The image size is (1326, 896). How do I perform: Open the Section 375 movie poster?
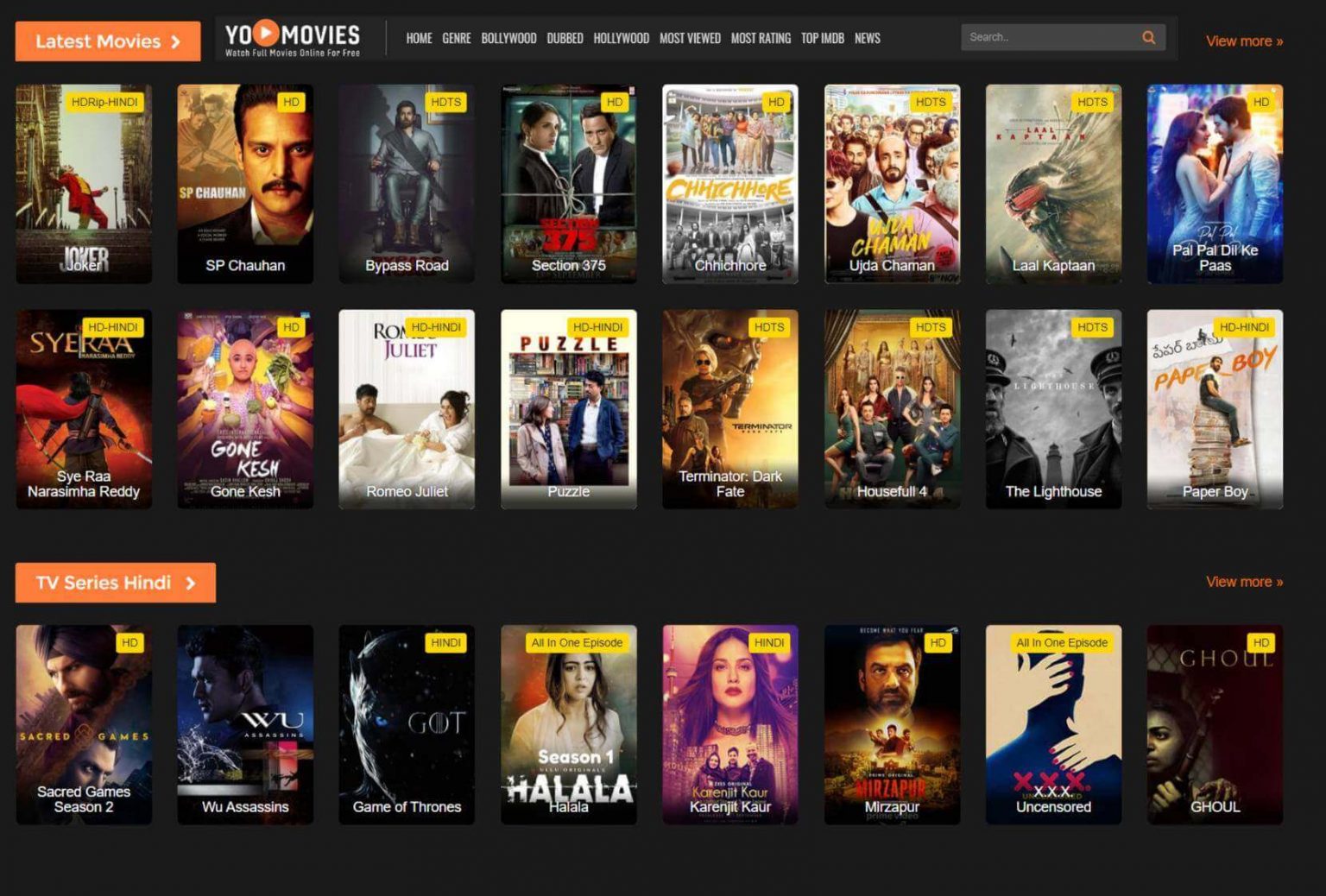569,184
